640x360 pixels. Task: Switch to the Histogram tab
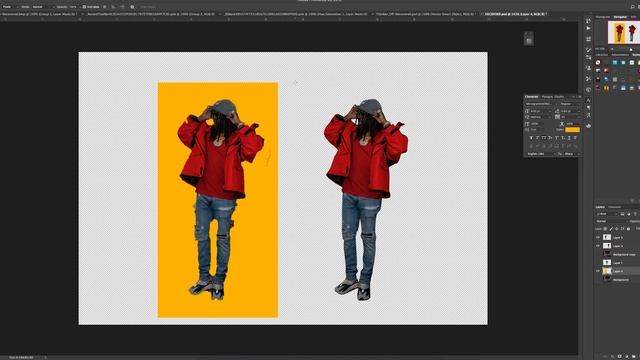[x=603, y=17]
